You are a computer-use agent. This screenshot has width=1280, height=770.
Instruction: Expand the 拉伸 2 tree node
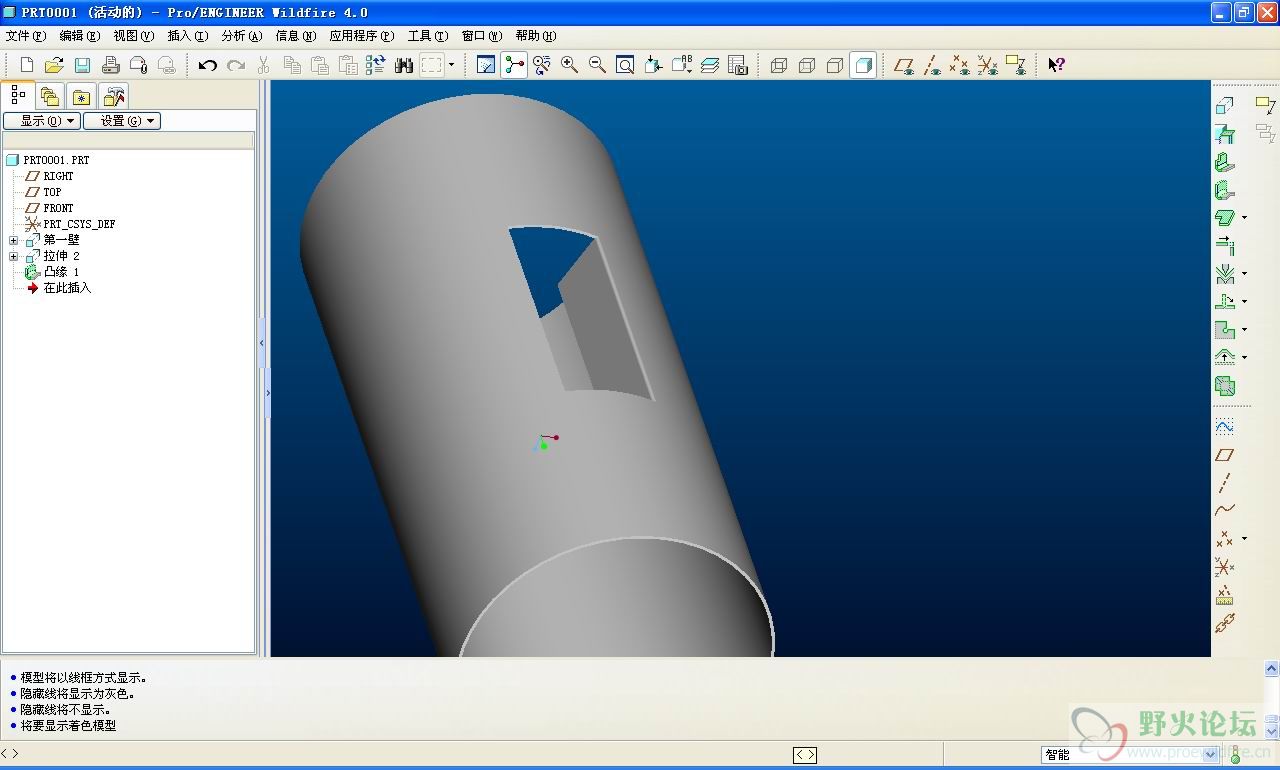(x=13, y=256)
